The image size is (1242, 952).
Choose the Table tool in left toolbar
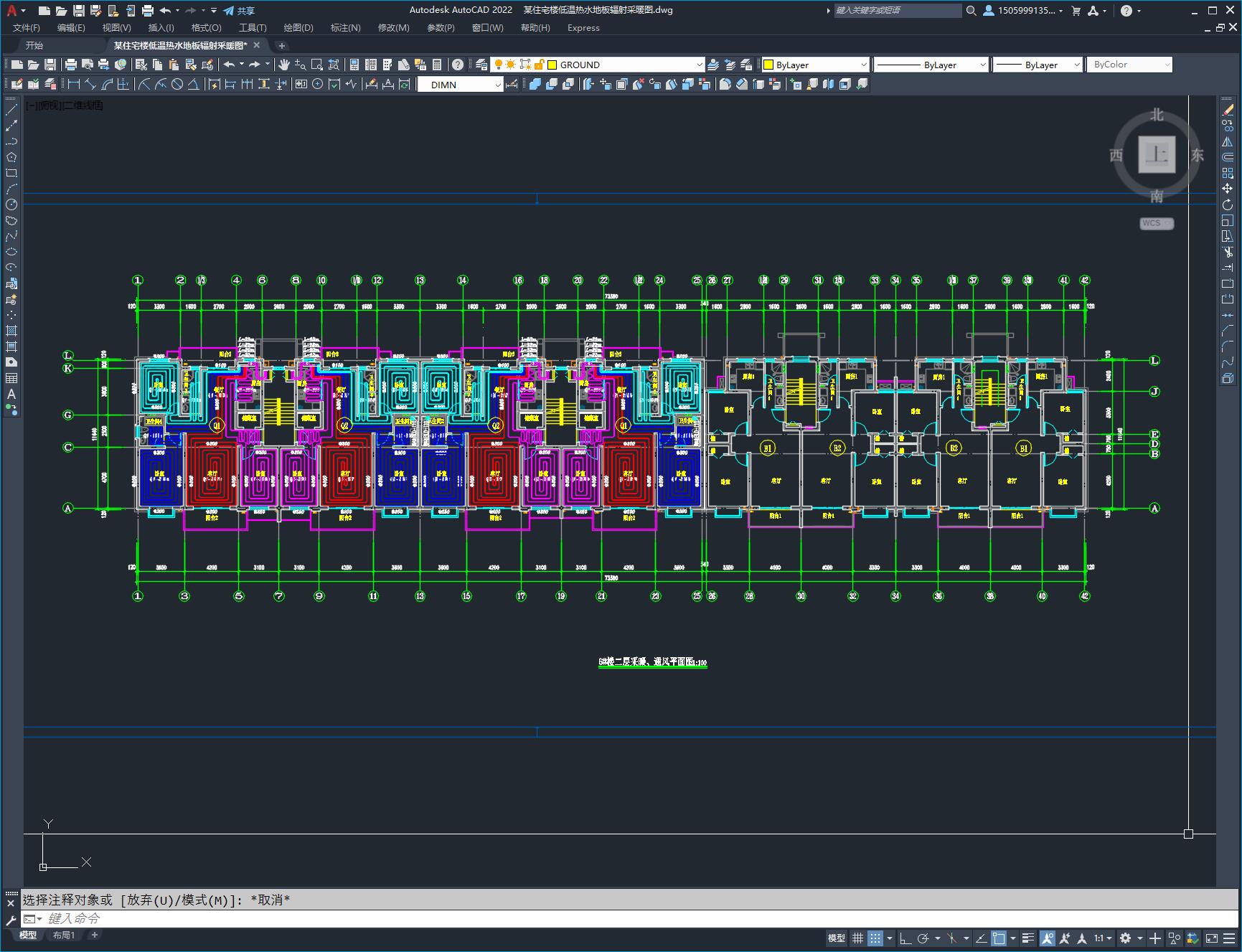pos(11,378)
